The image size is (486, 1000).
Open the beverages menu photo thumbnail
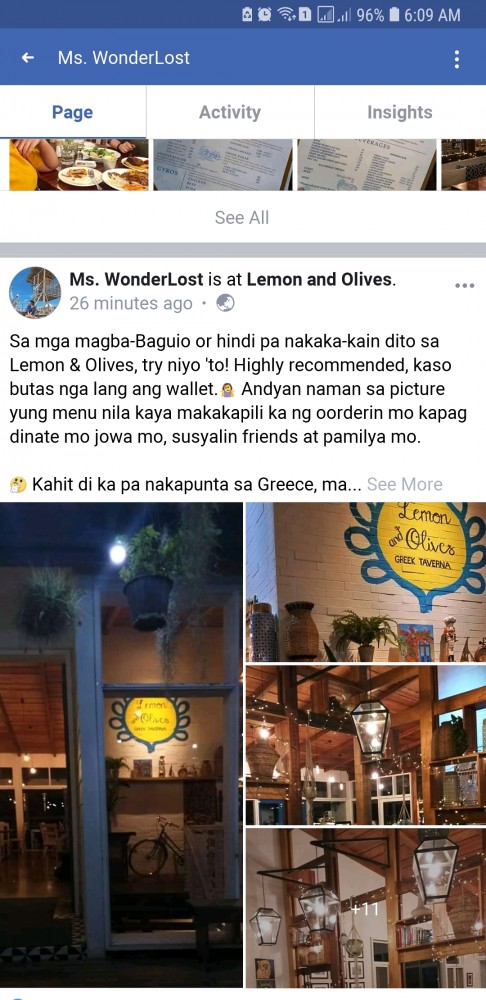(x=367, y=165)
